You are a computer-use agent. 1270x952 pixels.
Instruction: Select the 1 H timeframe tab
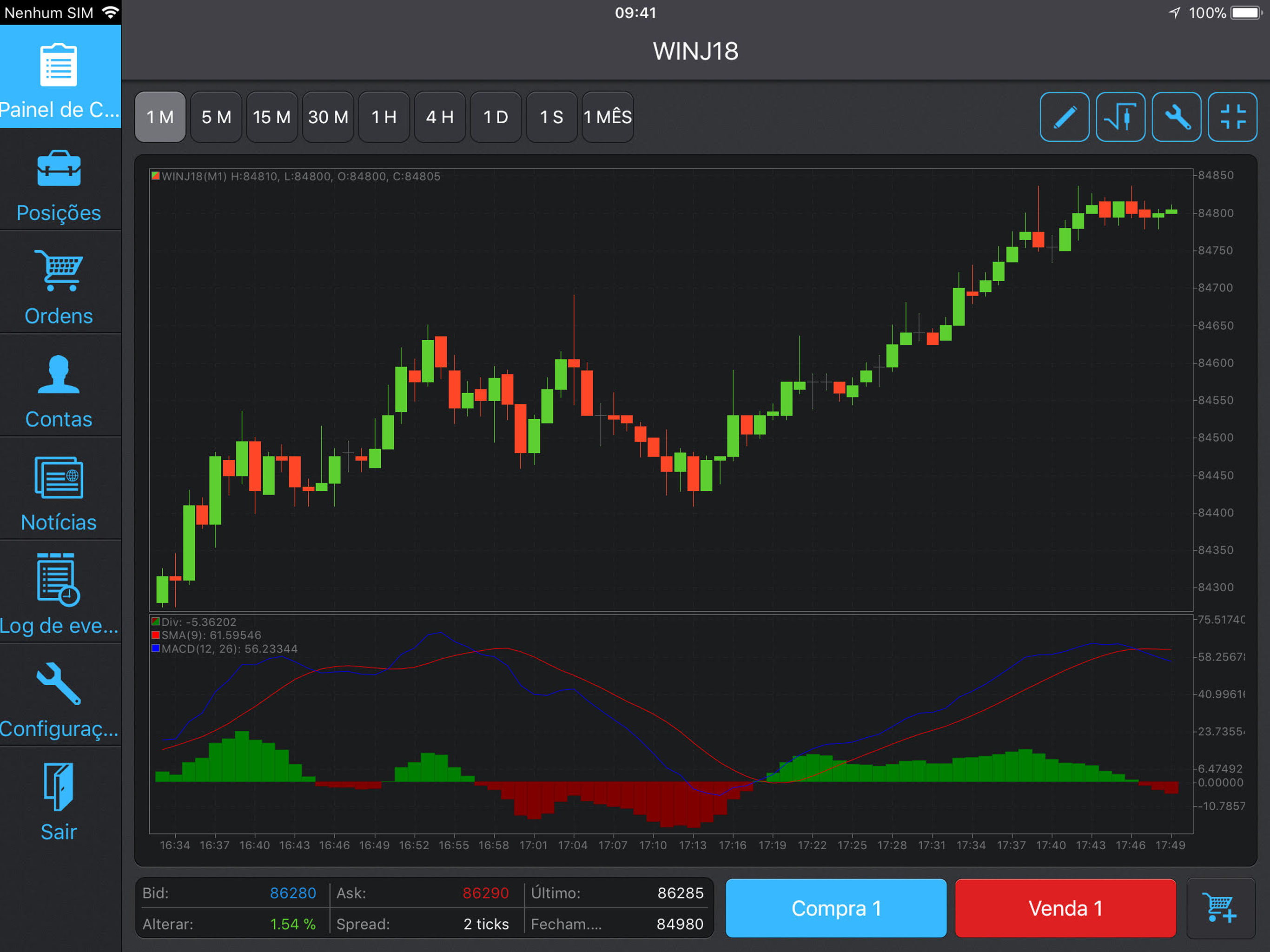click(384, 117)
